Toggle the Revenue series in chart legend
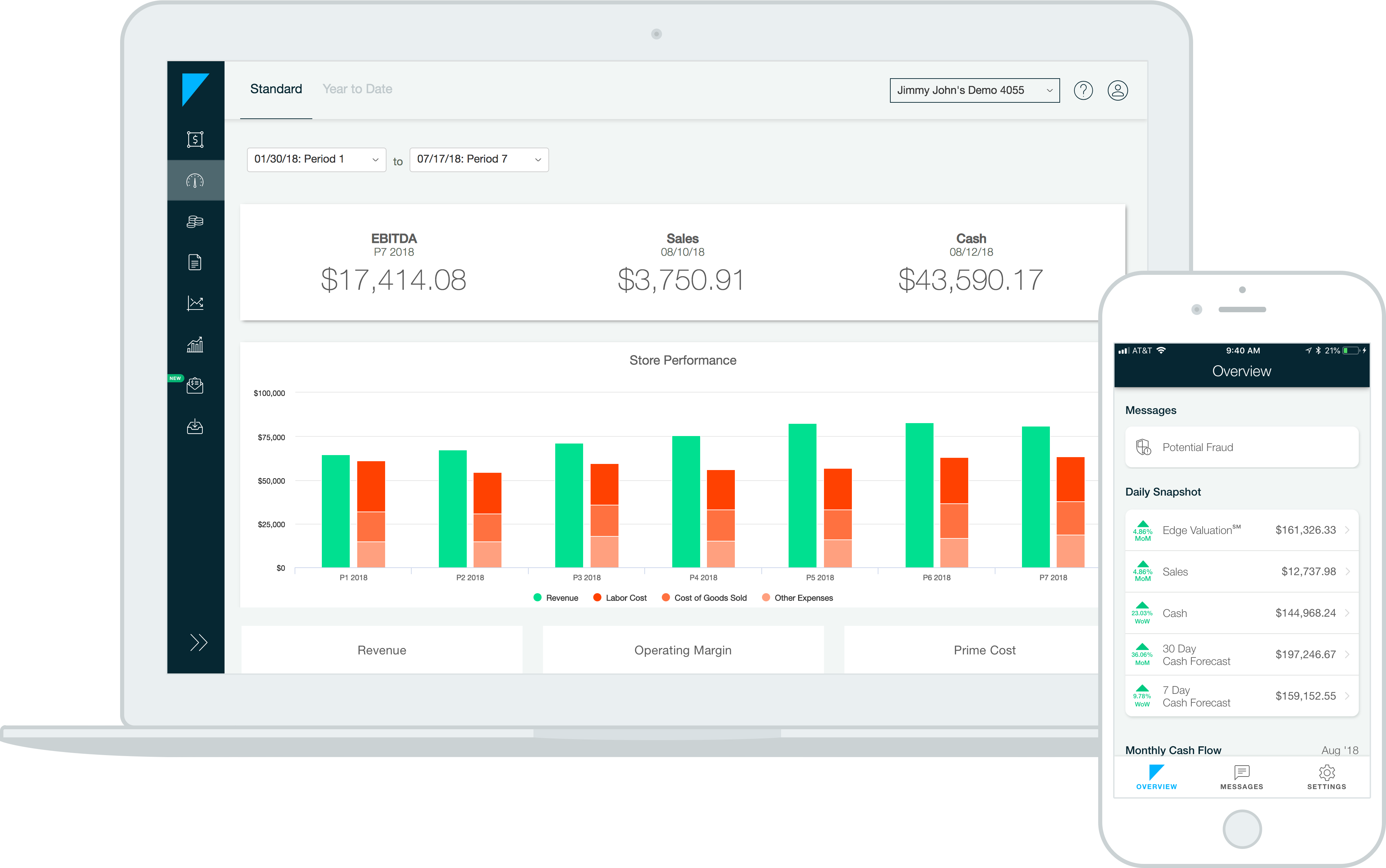 point(556,598)
